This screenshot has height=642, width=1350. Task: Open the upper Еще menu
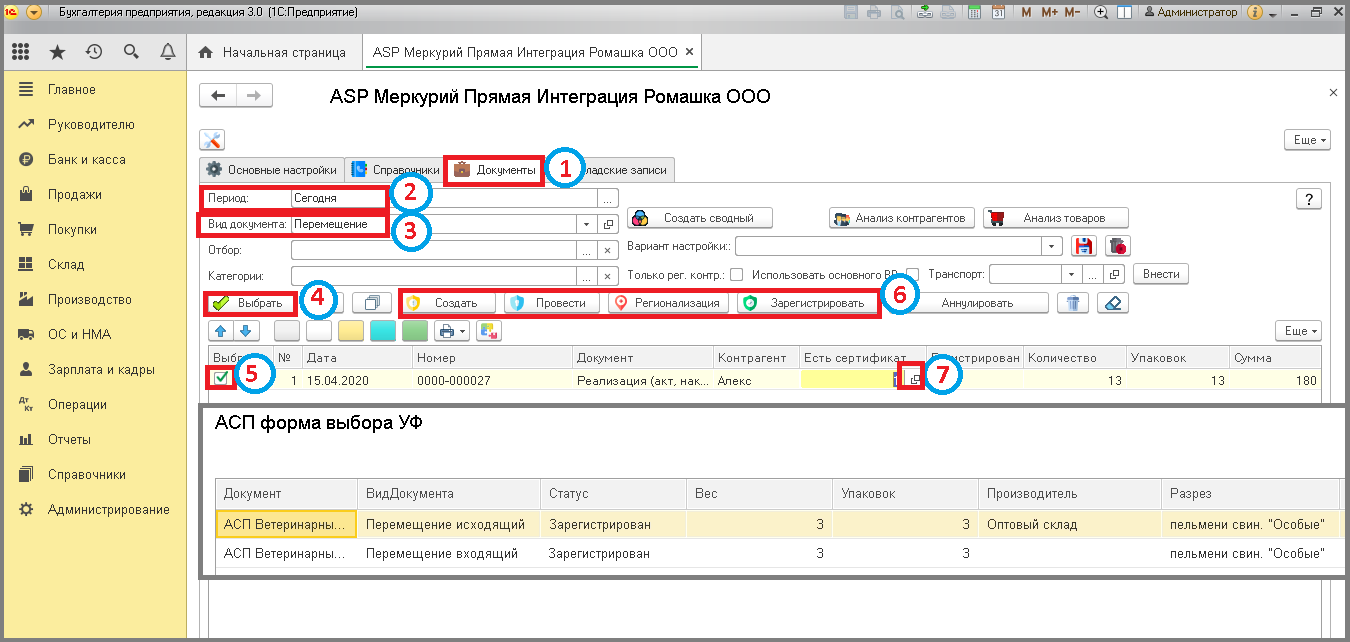point(1306,140)
